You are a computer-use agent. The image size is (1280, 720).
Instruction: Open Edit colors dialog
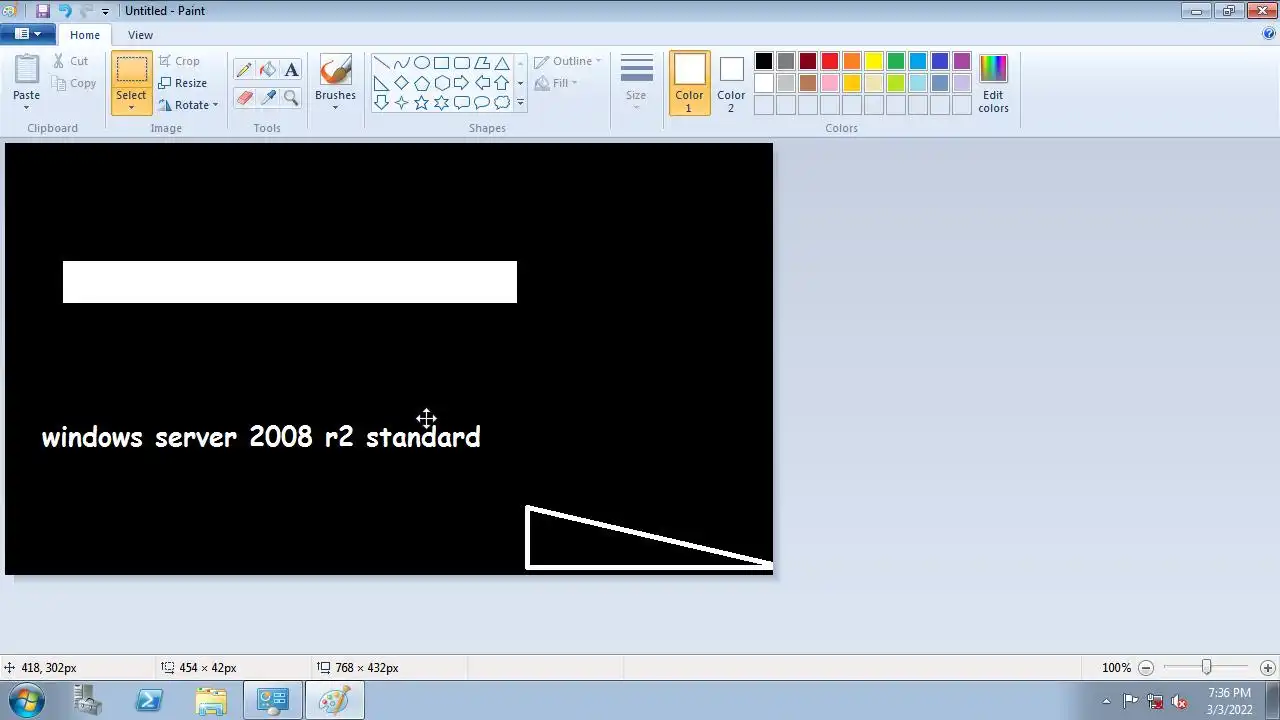[x=993, y=83]
